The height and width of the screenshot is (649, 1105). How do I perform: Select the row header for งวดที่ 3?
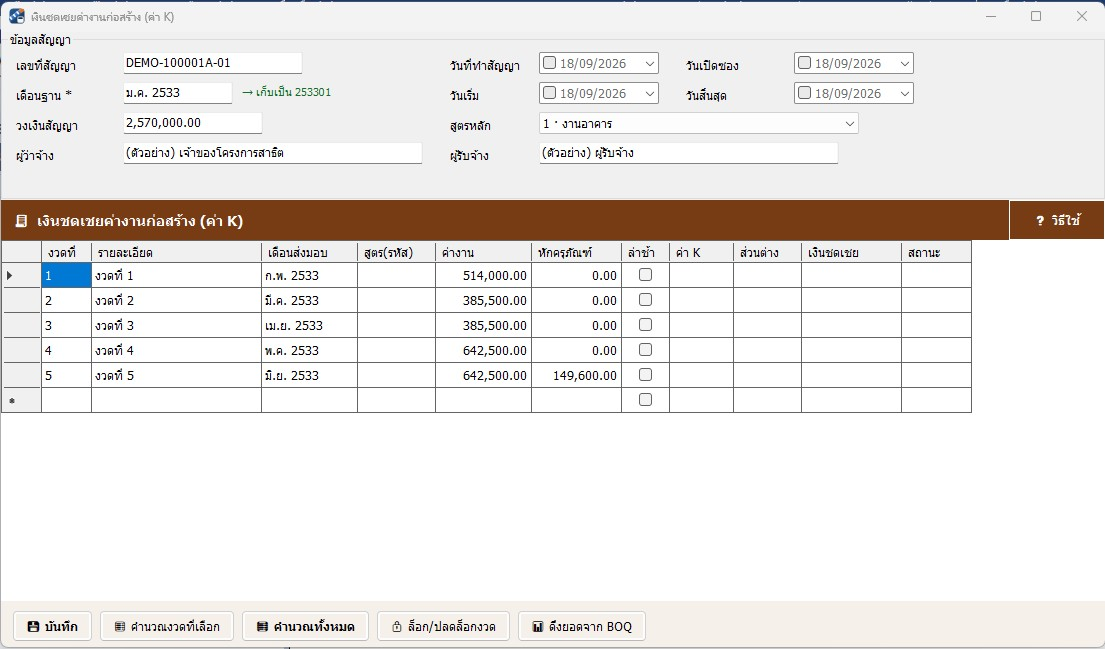pos(21,326)
